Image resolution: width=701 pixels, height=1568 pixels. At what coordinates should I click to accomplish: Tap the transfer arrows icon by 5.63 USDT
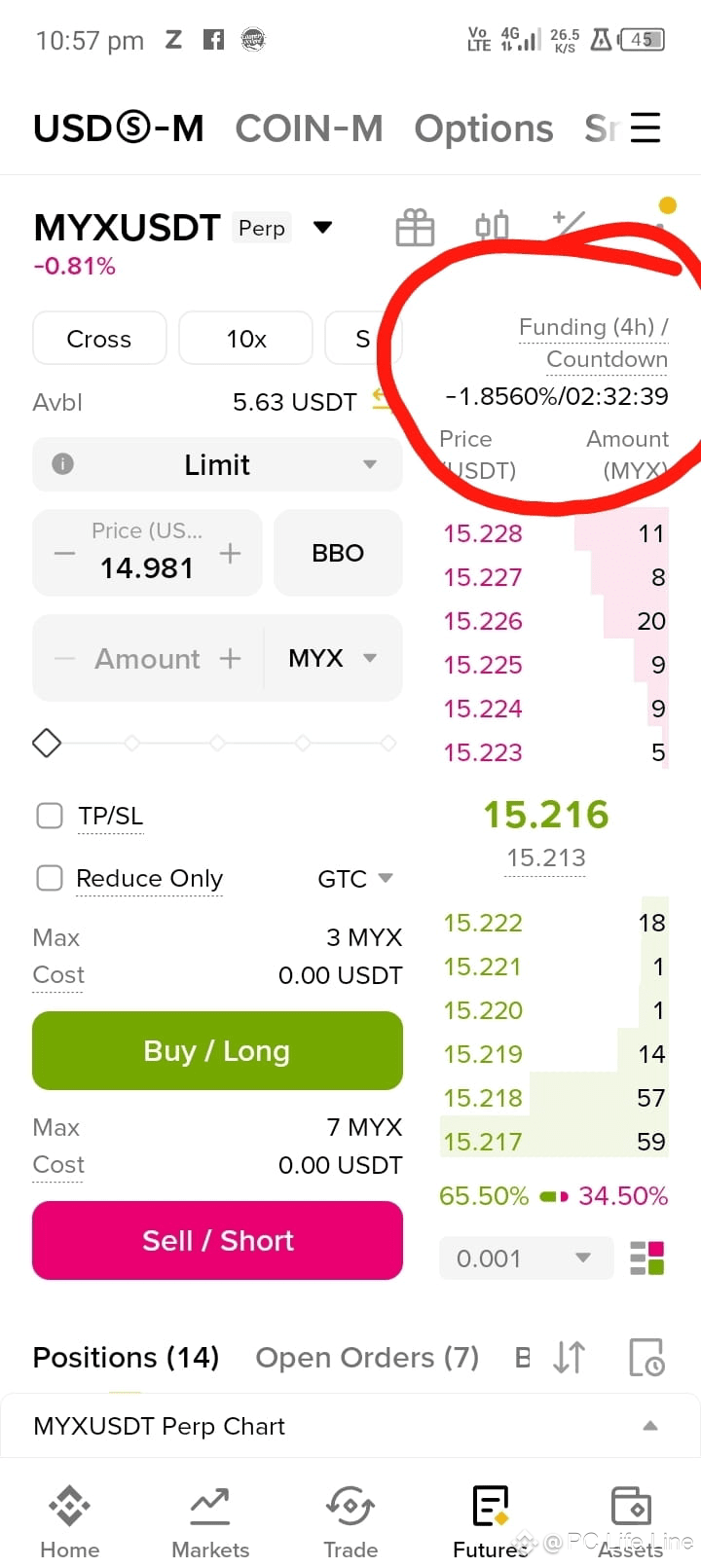[382, 399]
